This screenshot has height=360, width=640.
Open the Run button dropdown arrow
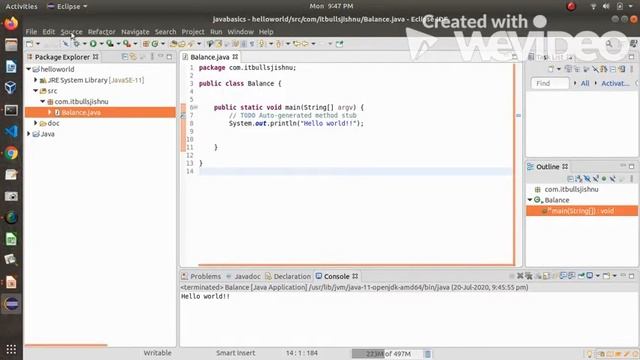[x=101, y=44]
